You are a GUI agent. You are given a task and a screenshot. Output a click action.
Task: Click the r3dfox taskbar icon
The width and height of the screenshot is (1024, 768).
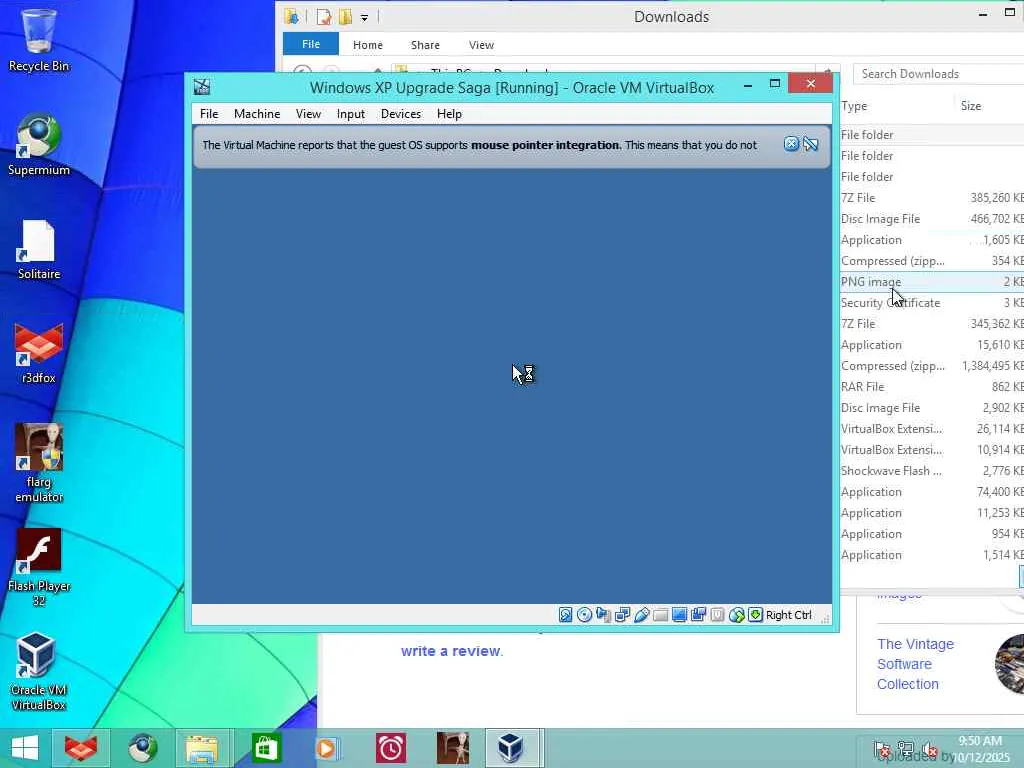pyautogui.click(x=80, y=748)
